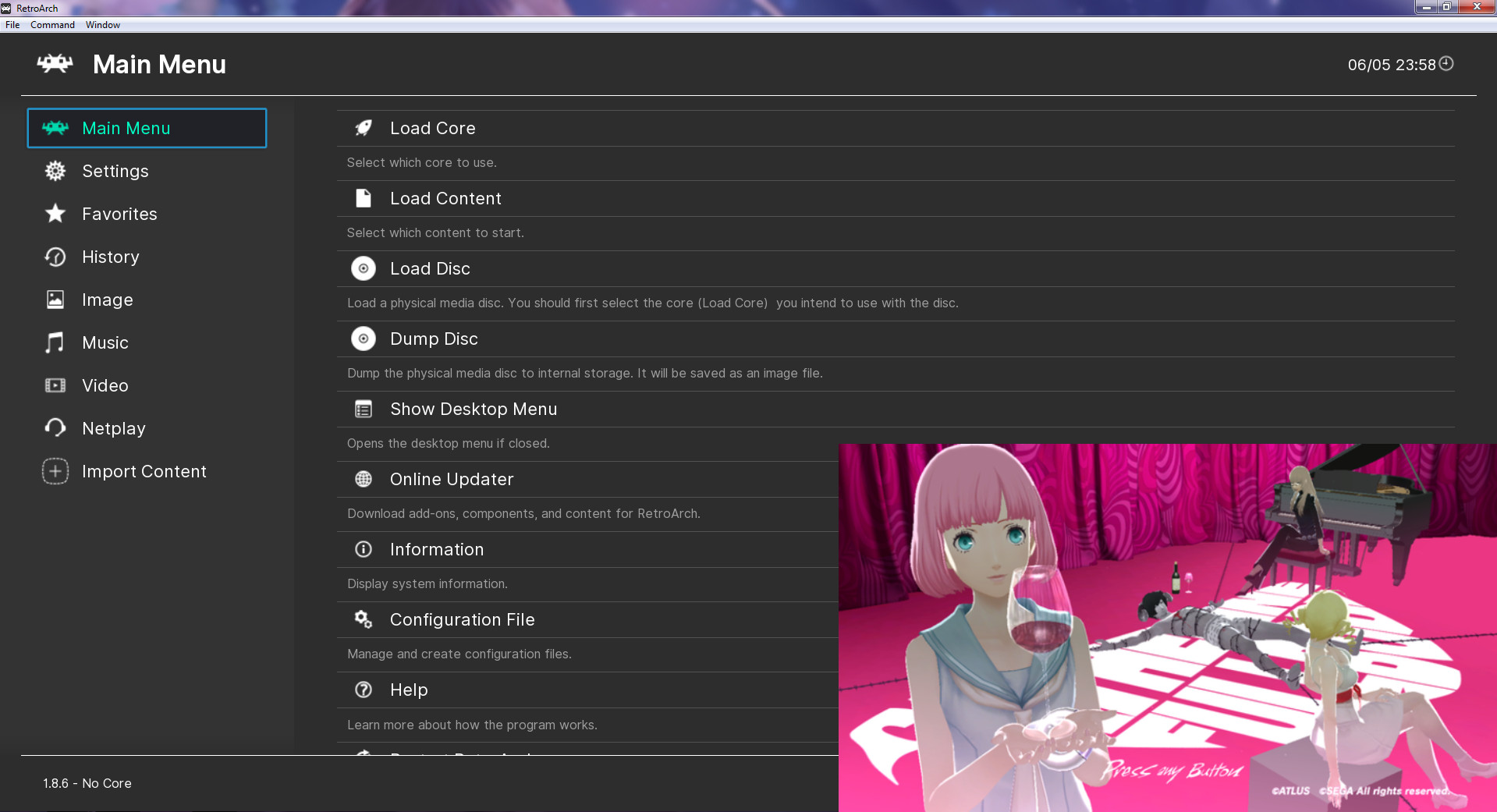This screenshot has height=812, width=1497.
Task: Click the Settings gear icon
Action: click(55, 171)
